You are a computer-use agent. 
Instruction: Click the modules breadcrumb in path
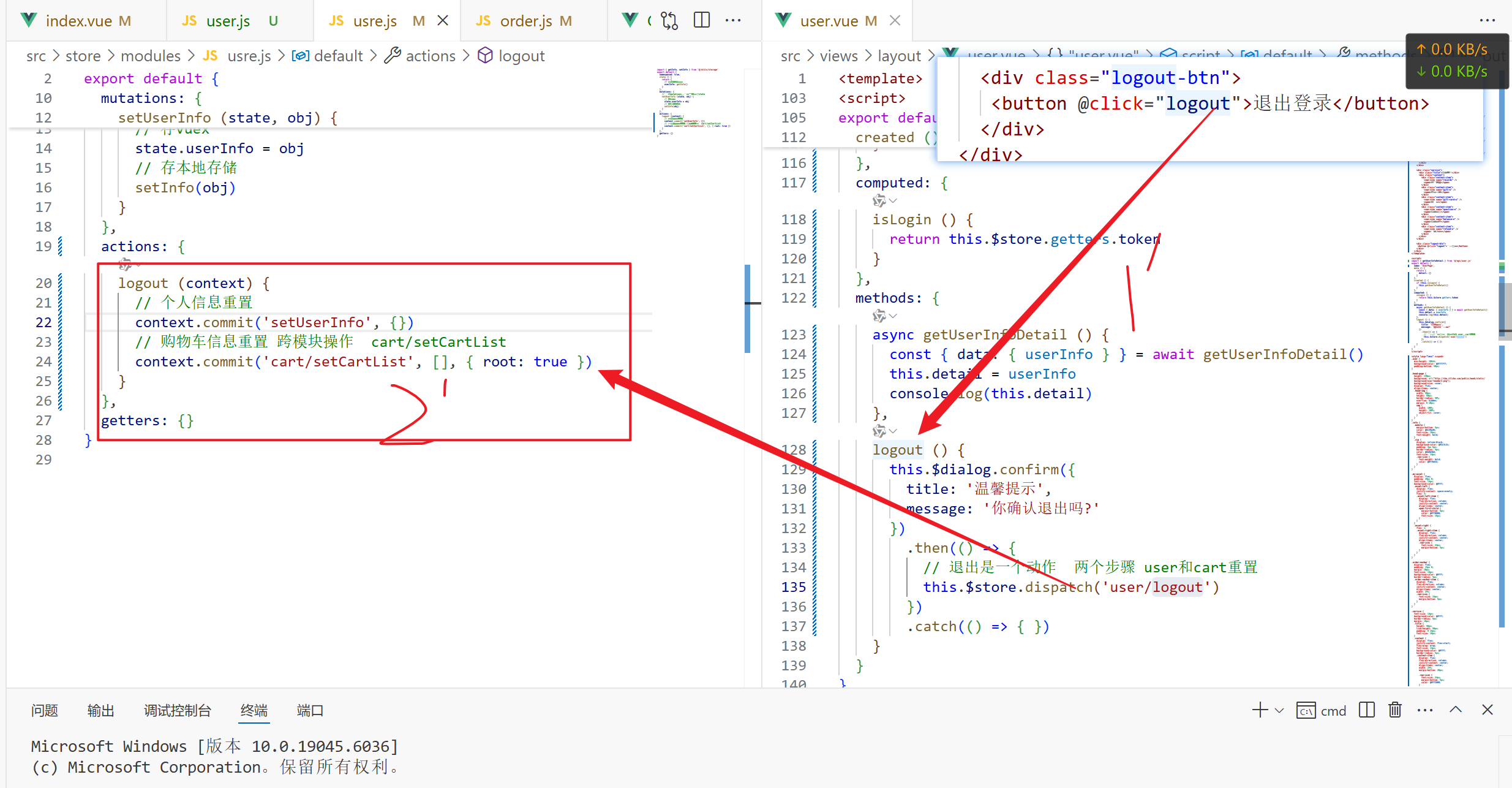[x=151, y=56]
